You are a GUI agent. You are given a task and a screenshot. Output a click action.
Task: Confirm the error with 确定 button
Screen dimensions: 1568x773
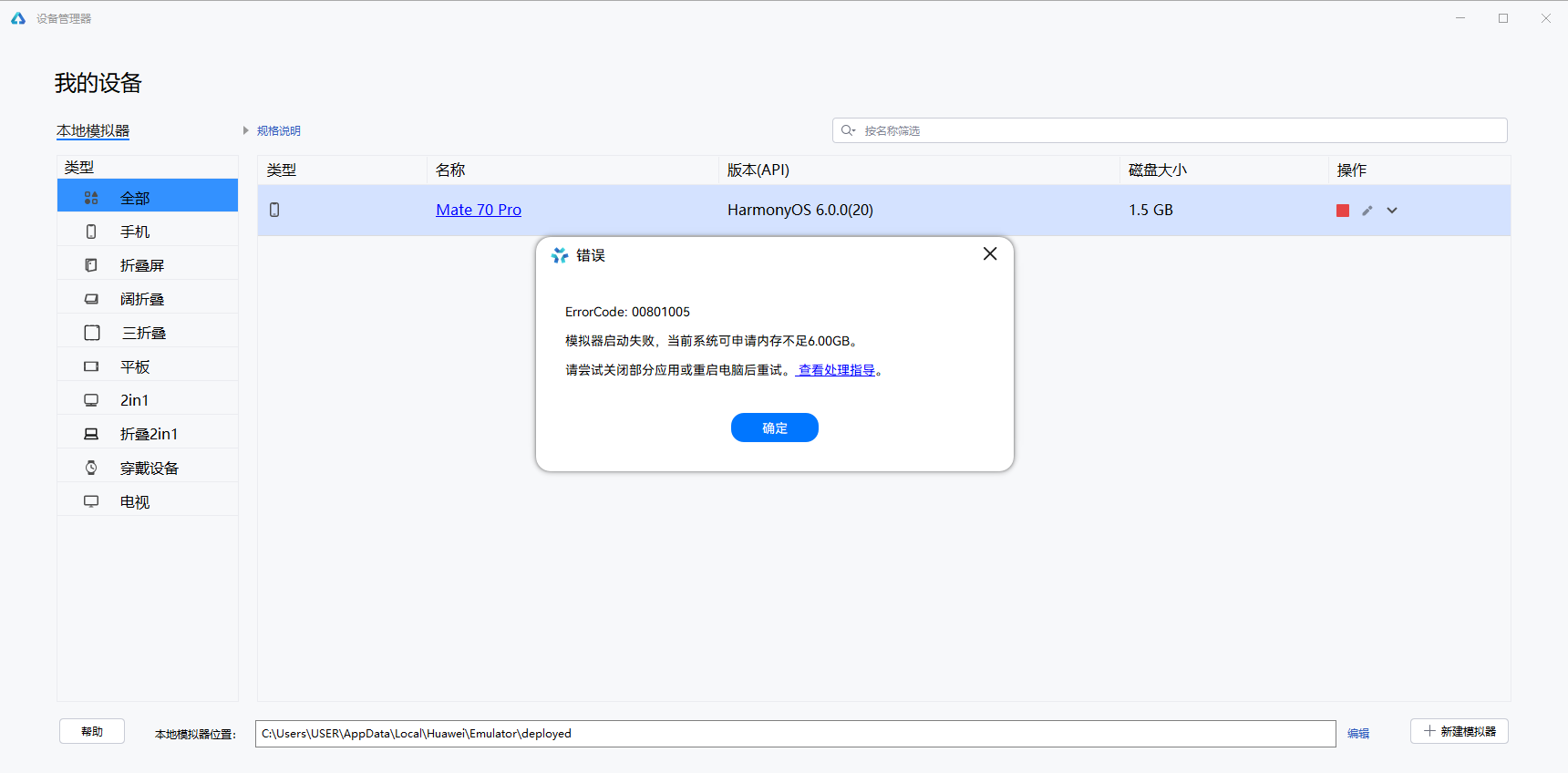pos(775,428)
